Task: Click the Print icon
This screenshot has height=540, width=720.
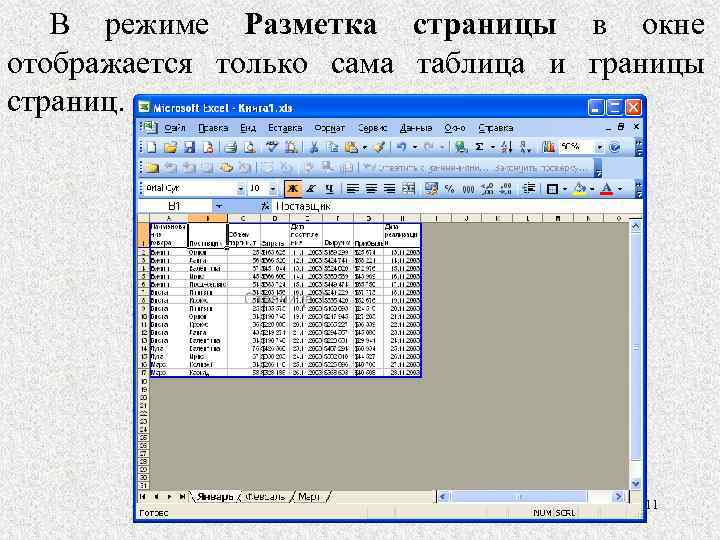Action: tap(231, 147)
